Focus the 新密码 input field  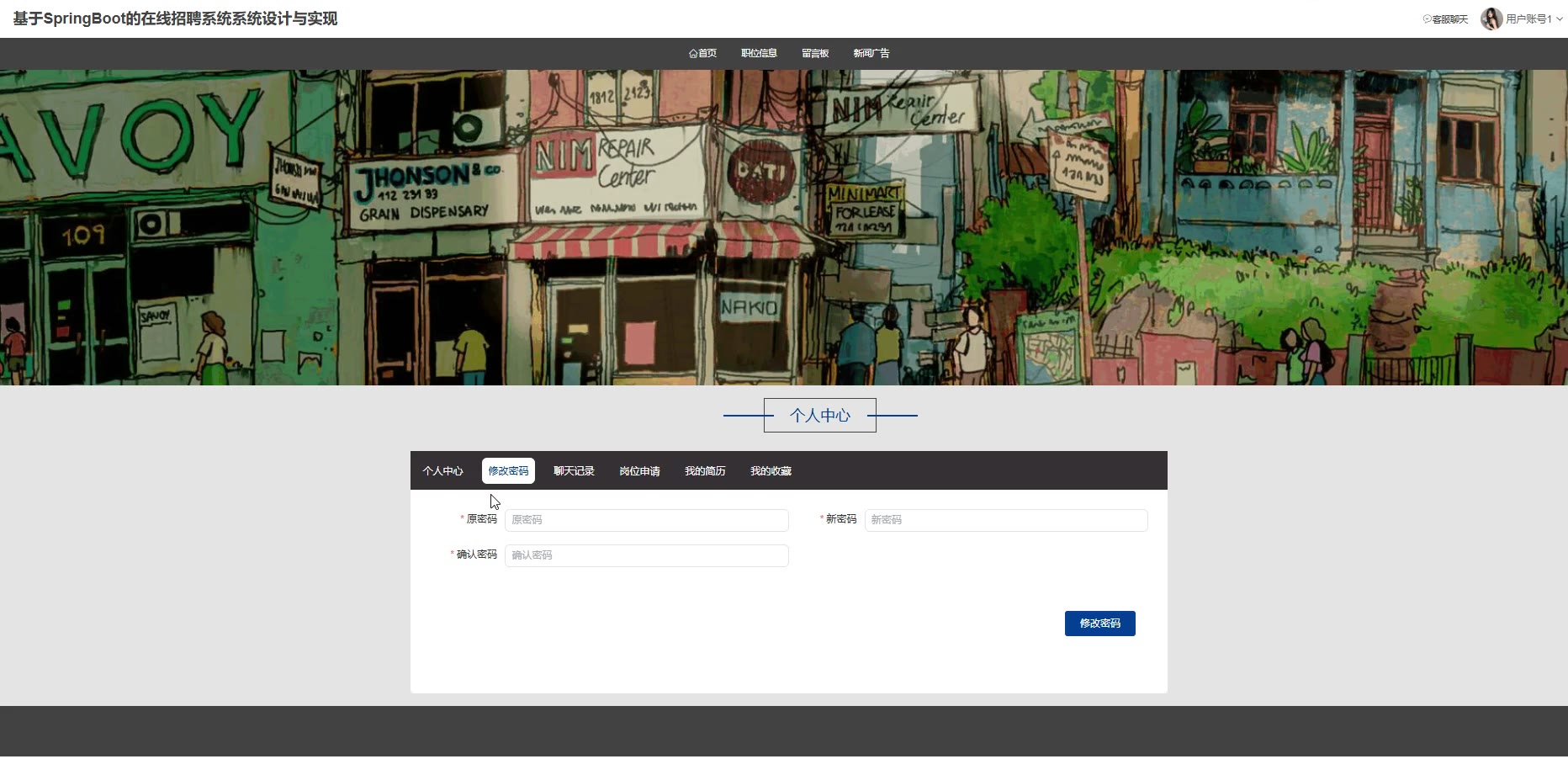pyautogui.click(x=1006, y=520)
